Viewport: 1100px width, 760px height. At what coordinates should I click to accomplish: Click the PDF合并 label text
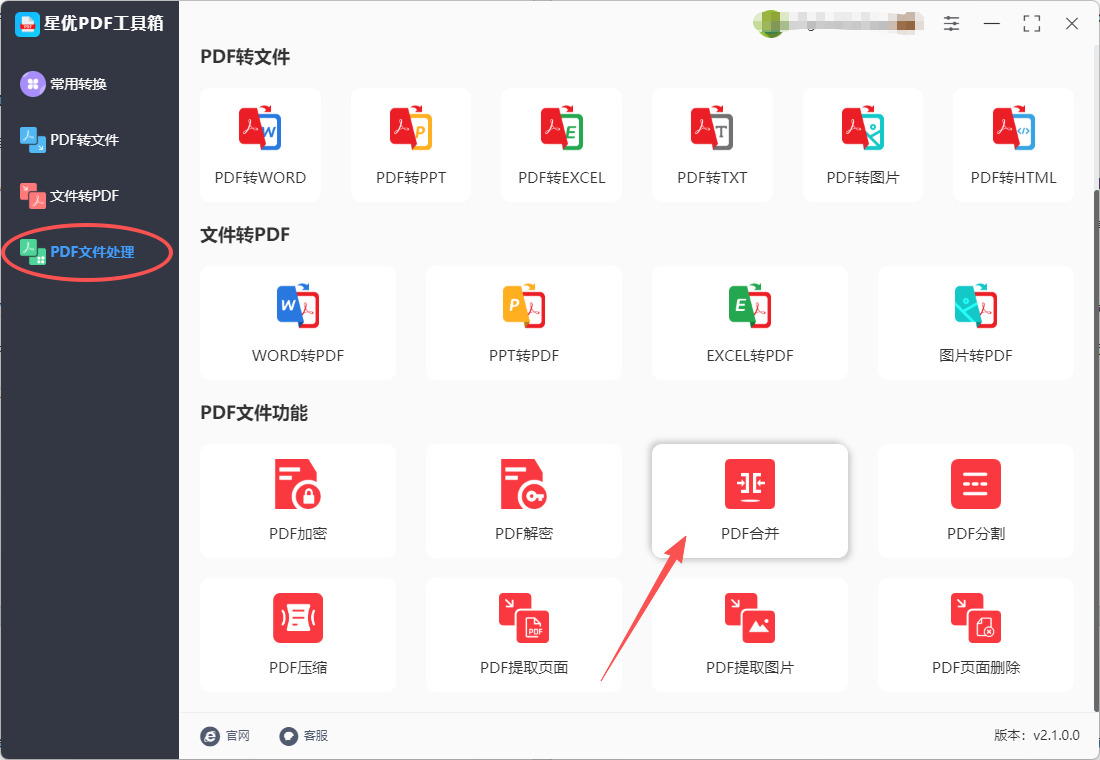[x=750, y=533]
